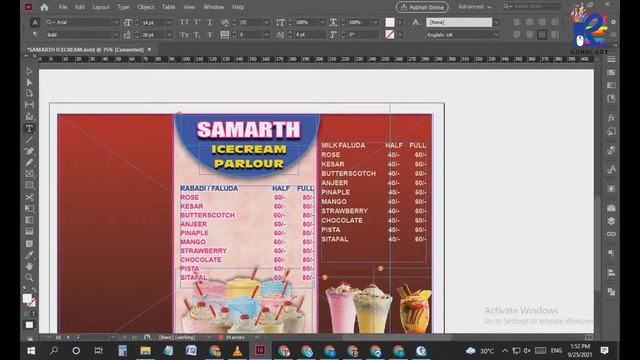Open the 20 pt leading dropdown
The image size is (640, 360).
(169, 35)
